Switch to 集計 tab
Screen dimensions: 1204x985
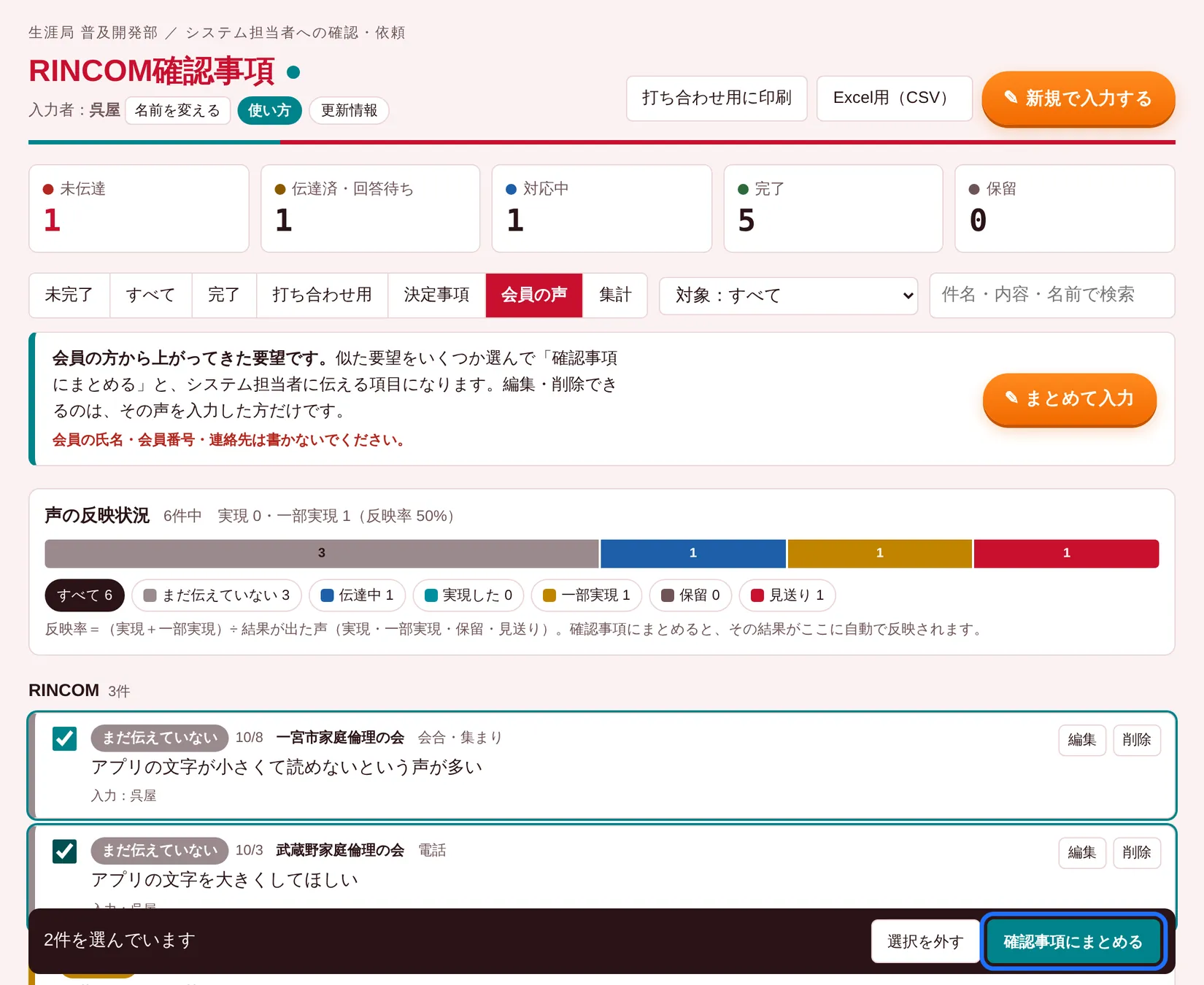click(x=615, y=295)
